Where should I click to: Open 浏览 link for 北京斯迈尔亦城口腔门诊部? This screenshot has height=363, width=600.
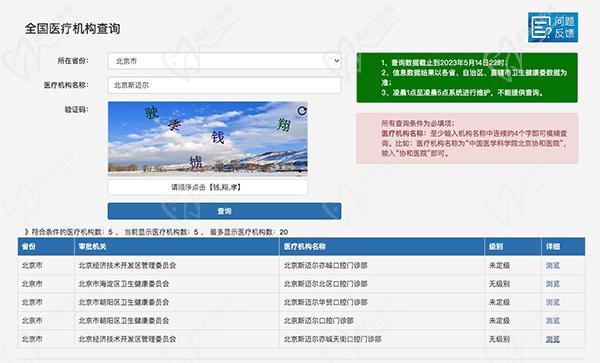[553, 265]
